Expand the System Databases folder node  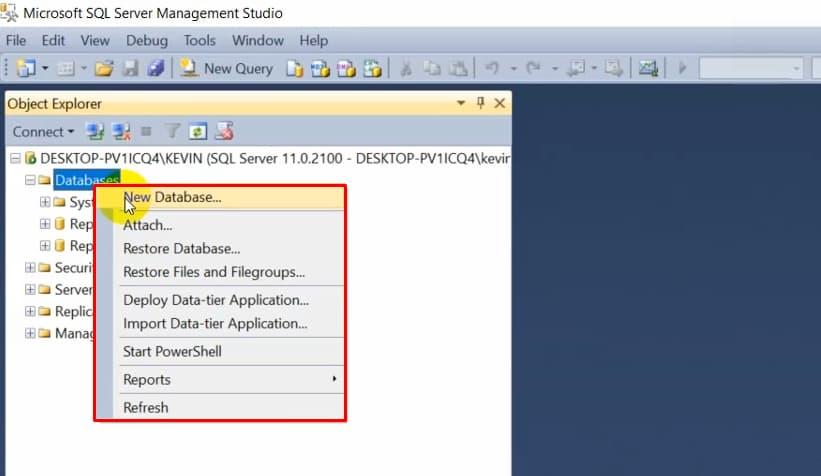[x=45, y=202]
